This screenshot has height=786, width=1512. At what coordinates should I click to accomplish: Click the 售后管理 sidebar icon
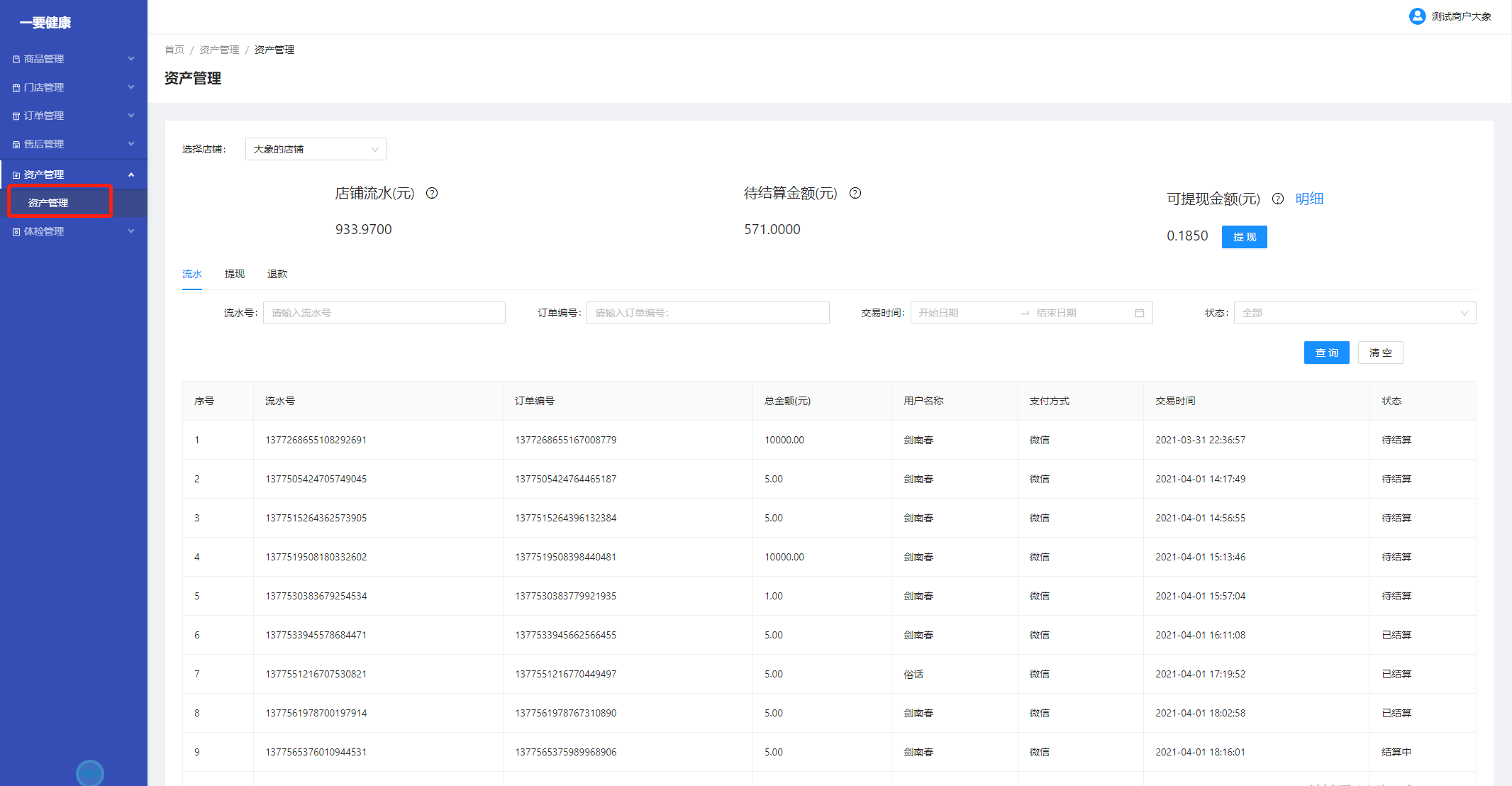click(16, 145)
